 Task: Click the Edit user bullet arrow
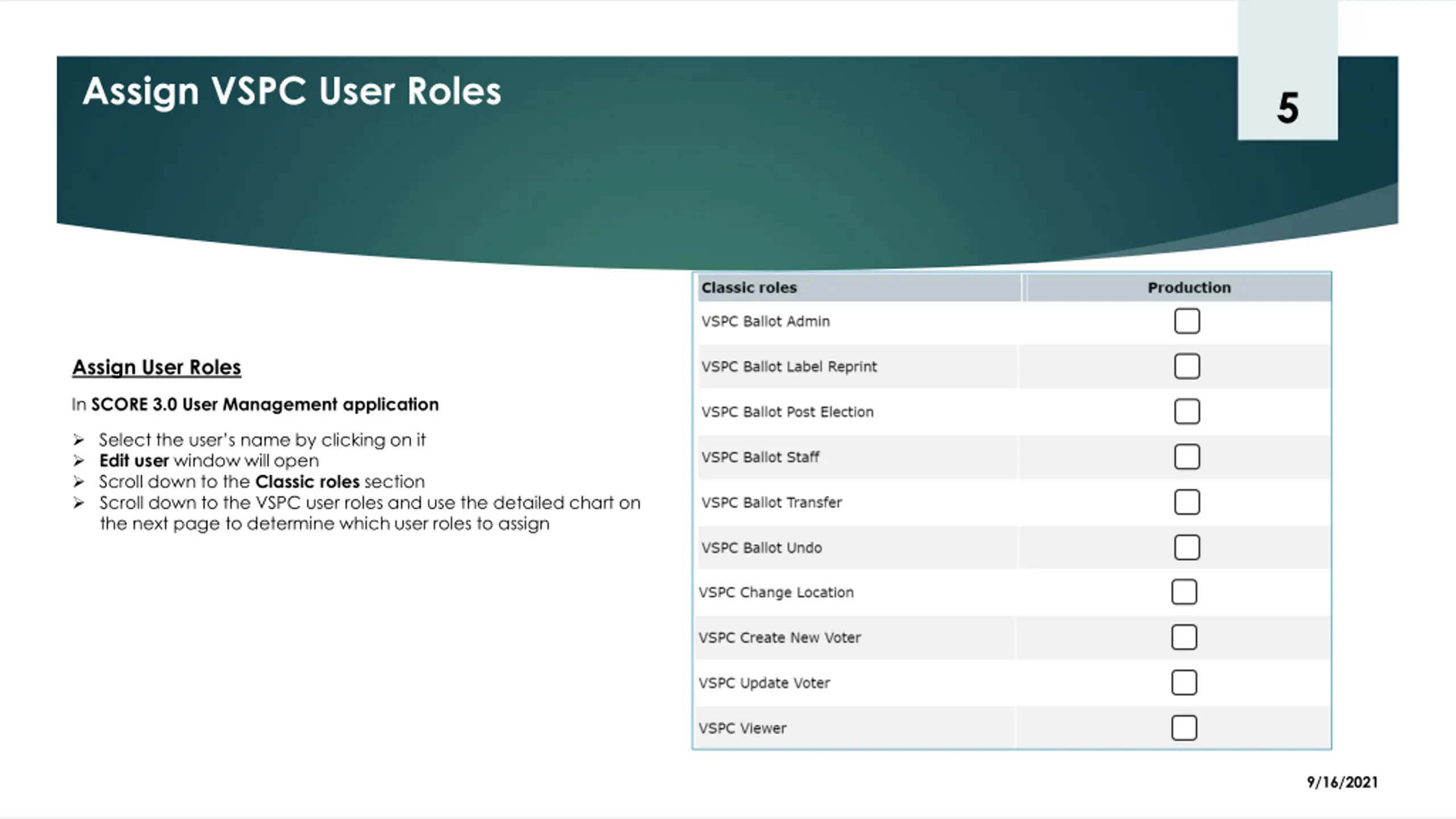coord(78,461)
